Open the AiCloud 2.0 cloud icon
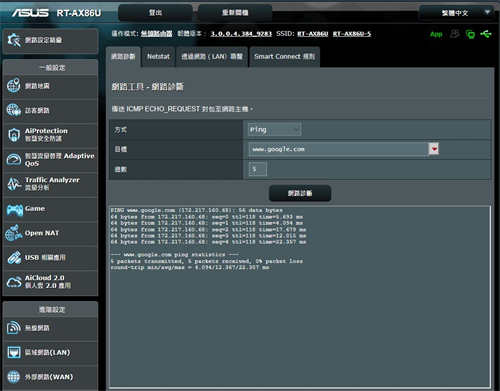Viewport: 500px width, 391px height. pyautogui.click(x=14, y=282)
